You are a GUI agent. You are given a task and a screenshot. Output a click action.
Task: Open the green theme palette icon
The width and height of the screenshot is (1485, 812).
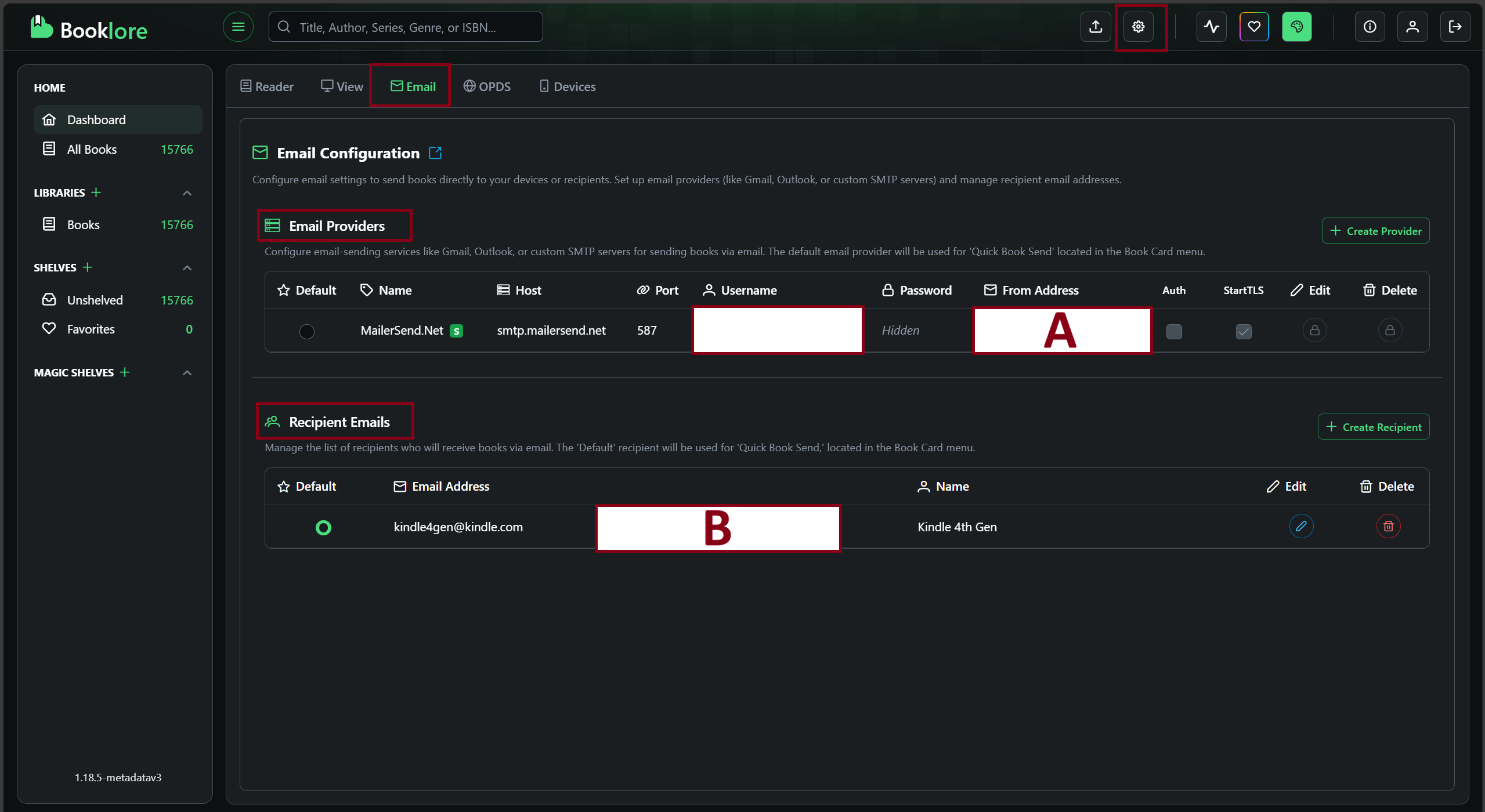coord(1296,27)
